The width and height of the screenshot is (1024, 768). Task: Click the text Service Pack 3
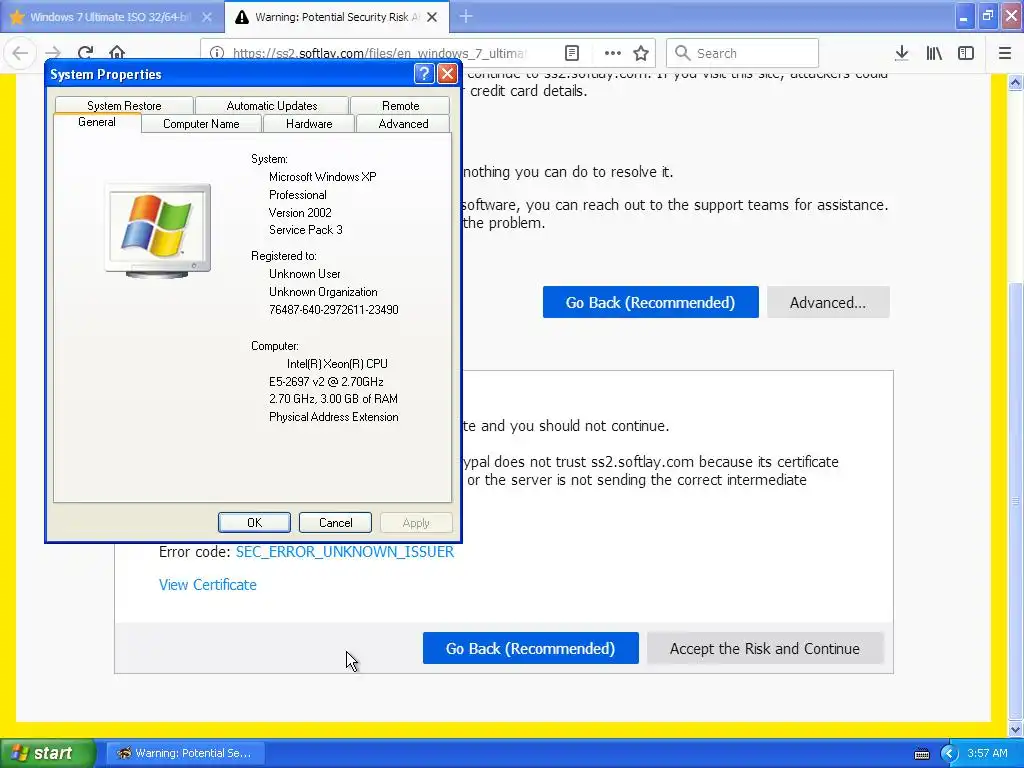pyautogui.click(x=306, y=230)
